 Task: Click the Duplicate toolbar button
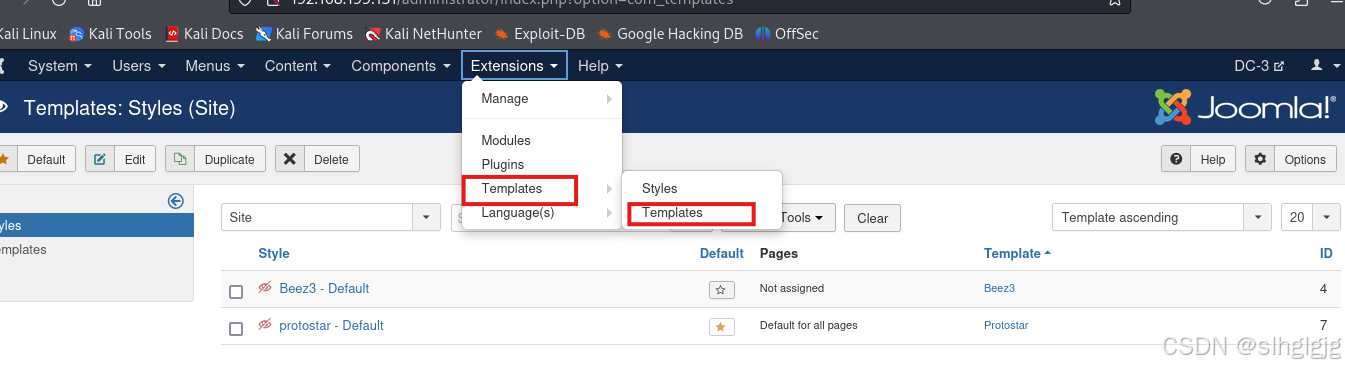click(x=215, y=159)
